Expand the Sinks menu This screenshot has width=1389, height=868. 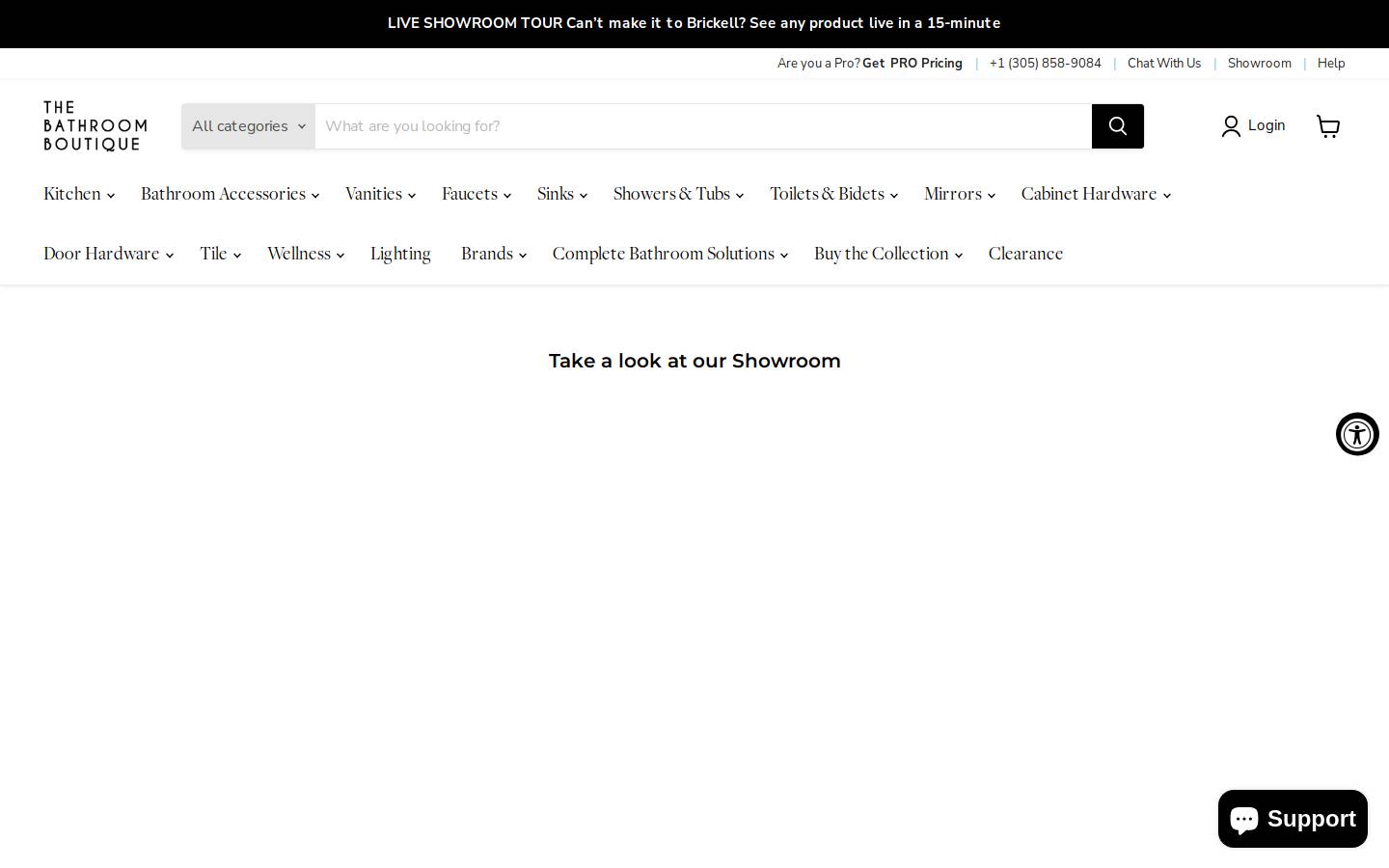pyautogui.click(x=562, y=194)
